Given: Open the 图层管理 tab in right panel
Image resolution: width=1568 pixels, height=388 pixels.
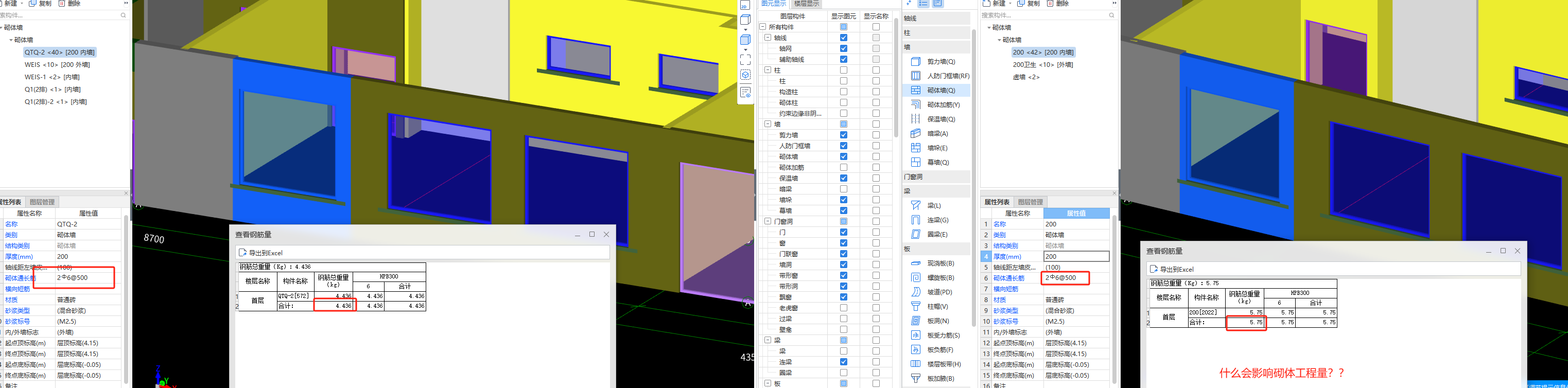Looking at the screenshot, I should tap(1031, 202).
